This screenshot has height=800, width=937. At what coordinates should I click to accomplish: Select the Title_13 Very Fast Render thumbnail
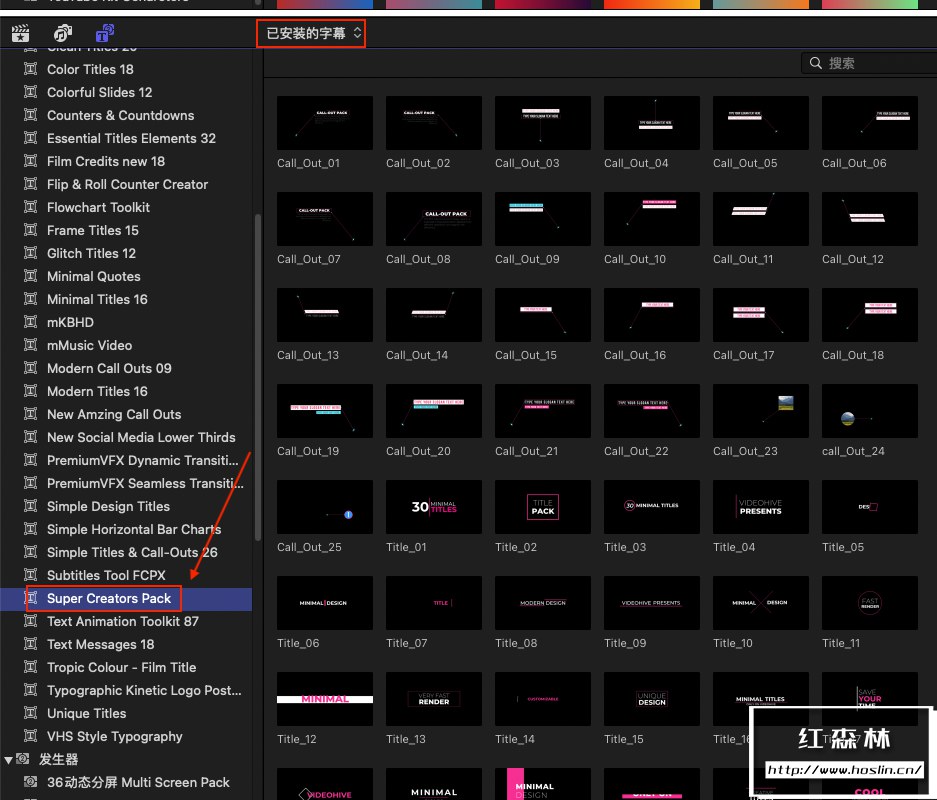coord(434,699)
